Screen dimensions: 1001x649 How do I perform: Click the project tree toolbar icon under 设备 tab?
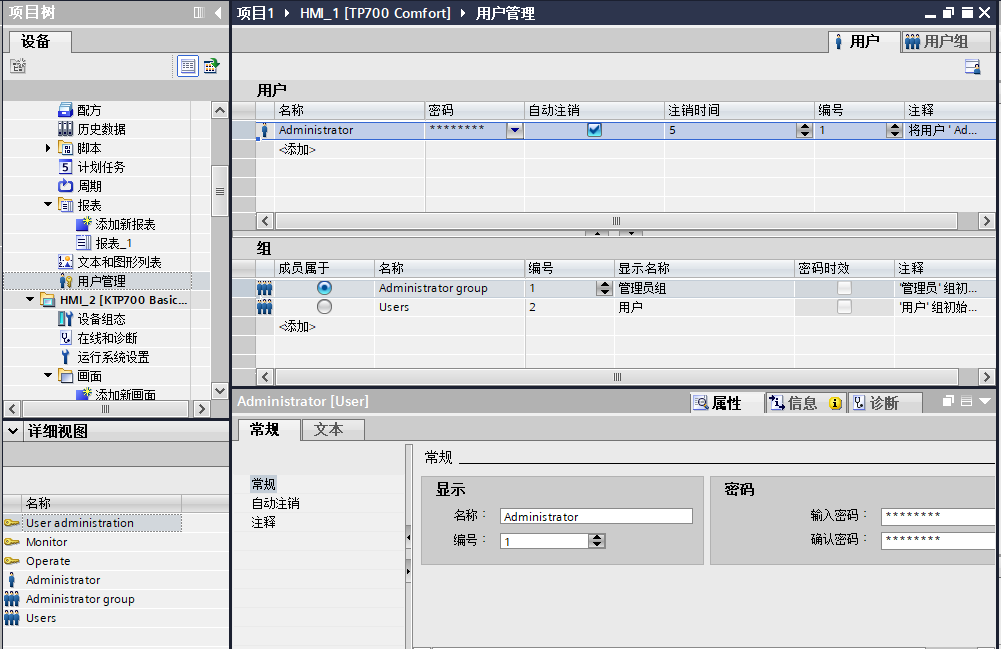pyautogui.click(x=18, y=66)
